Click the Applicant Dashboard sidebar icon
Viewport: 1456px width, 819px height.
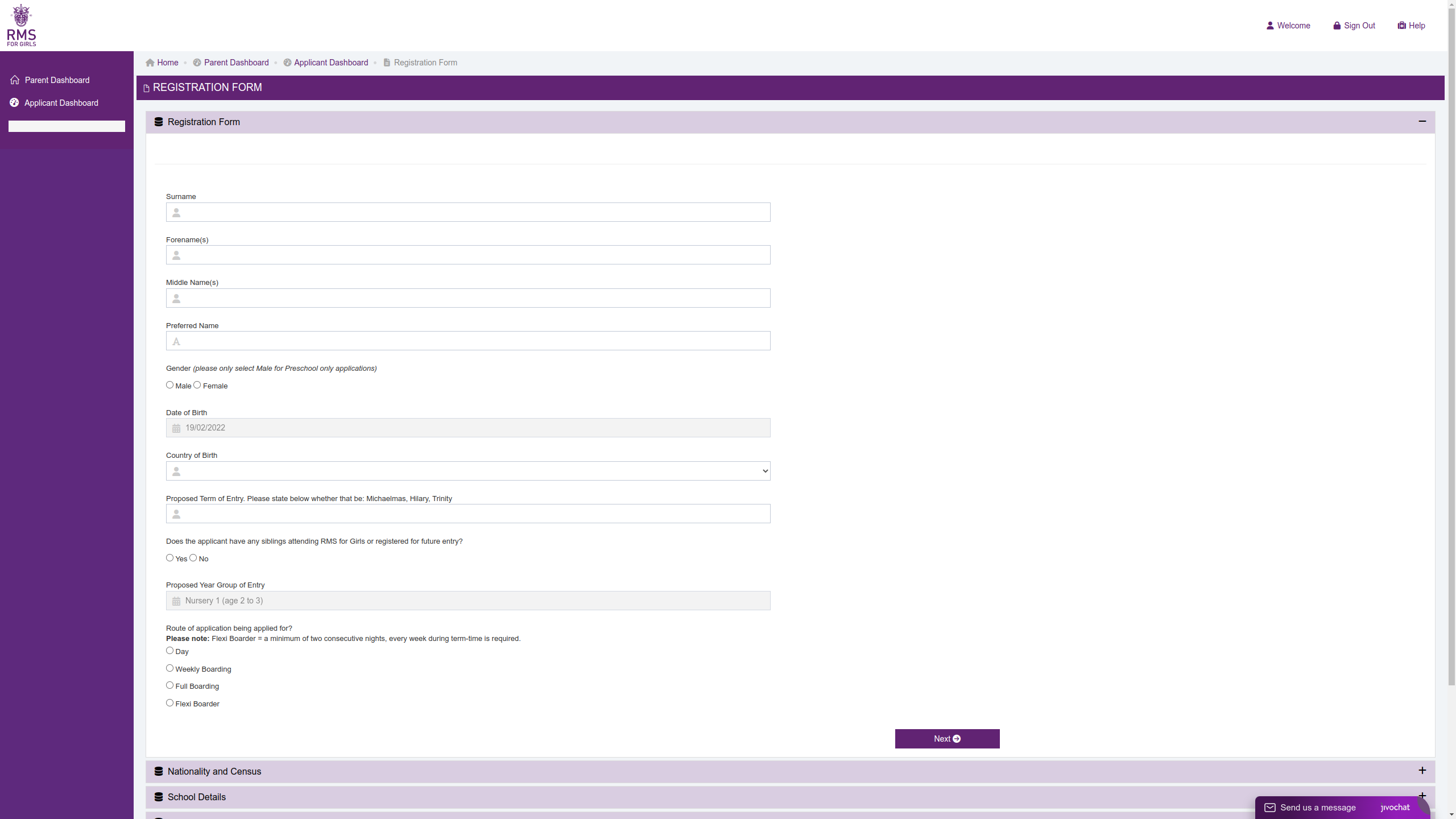pos(14,103)
